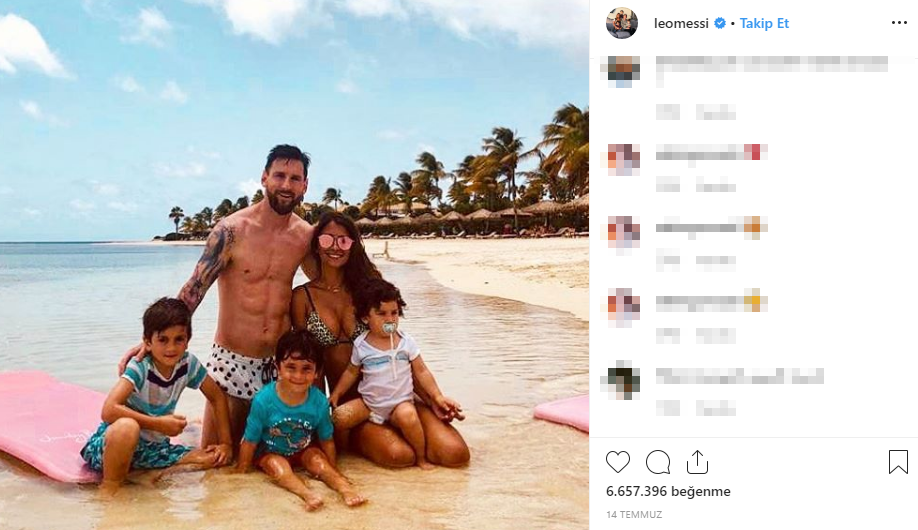The width and height of the screenshot is (918, 530).
Task: Click the blue verified badge
Action: (x=719, y=23)
